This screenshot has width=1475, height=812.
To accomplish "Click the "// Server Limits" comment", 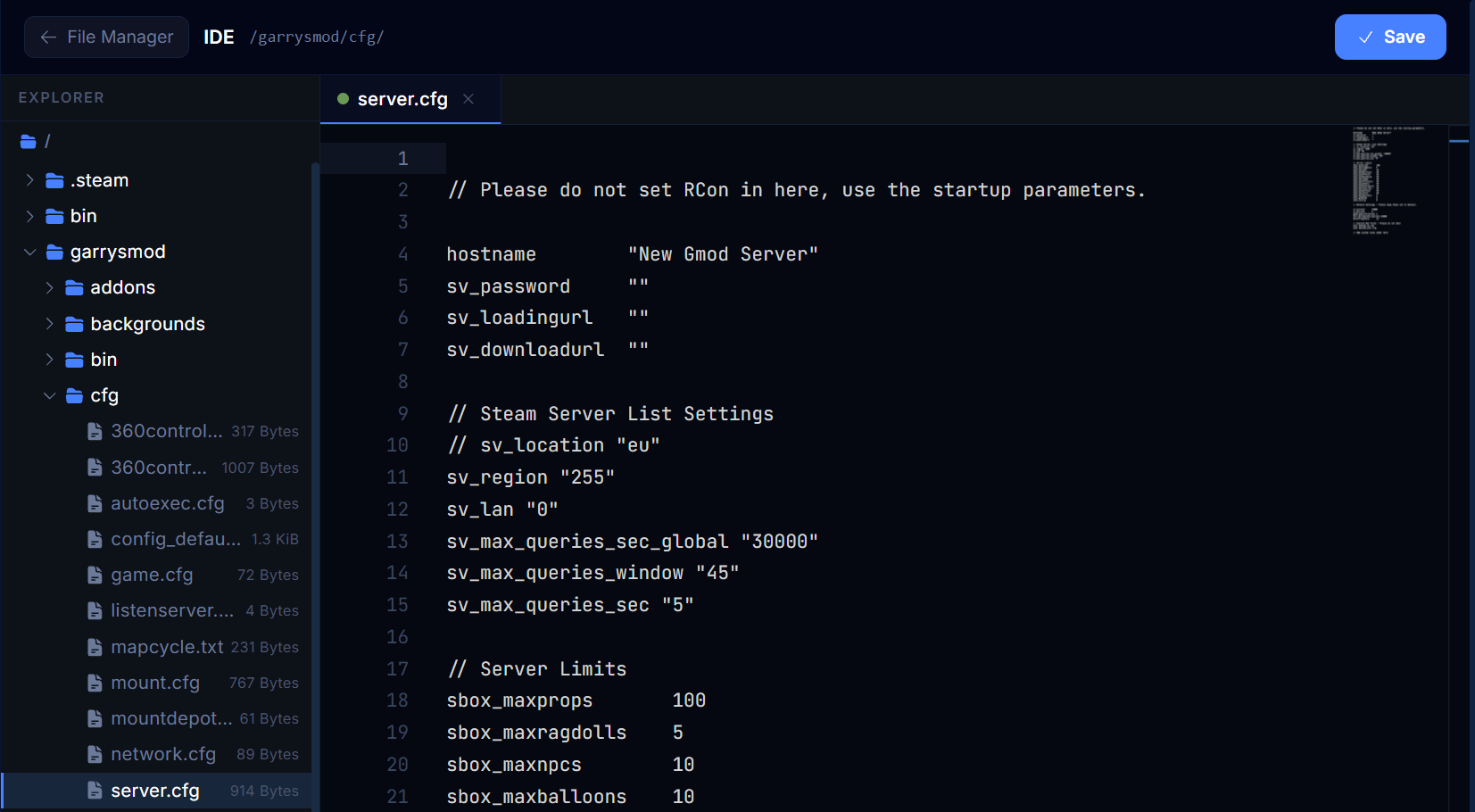I will point(537,668).
